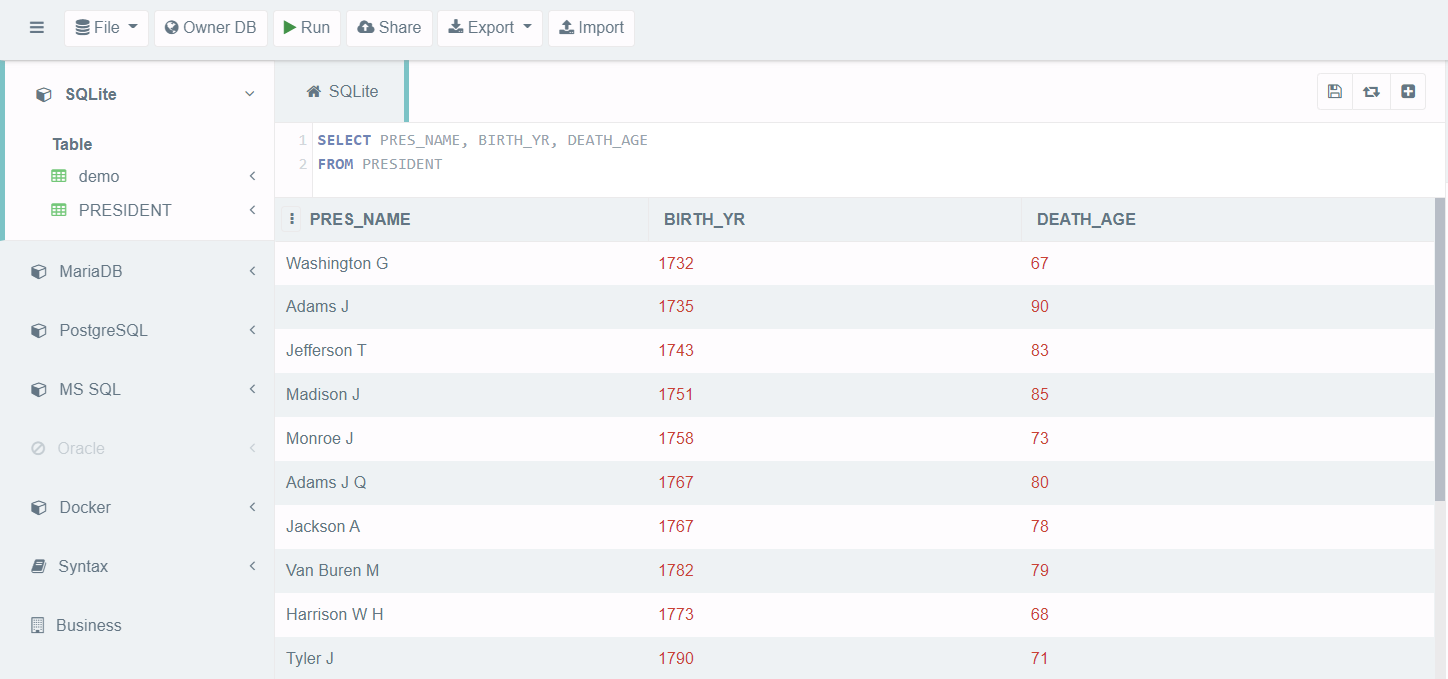Click the SQLite cube icon in sidebar
Image resolution: width=1448 pixels, height=679 pixels.
pyautogui.click(x=43, y=95)
